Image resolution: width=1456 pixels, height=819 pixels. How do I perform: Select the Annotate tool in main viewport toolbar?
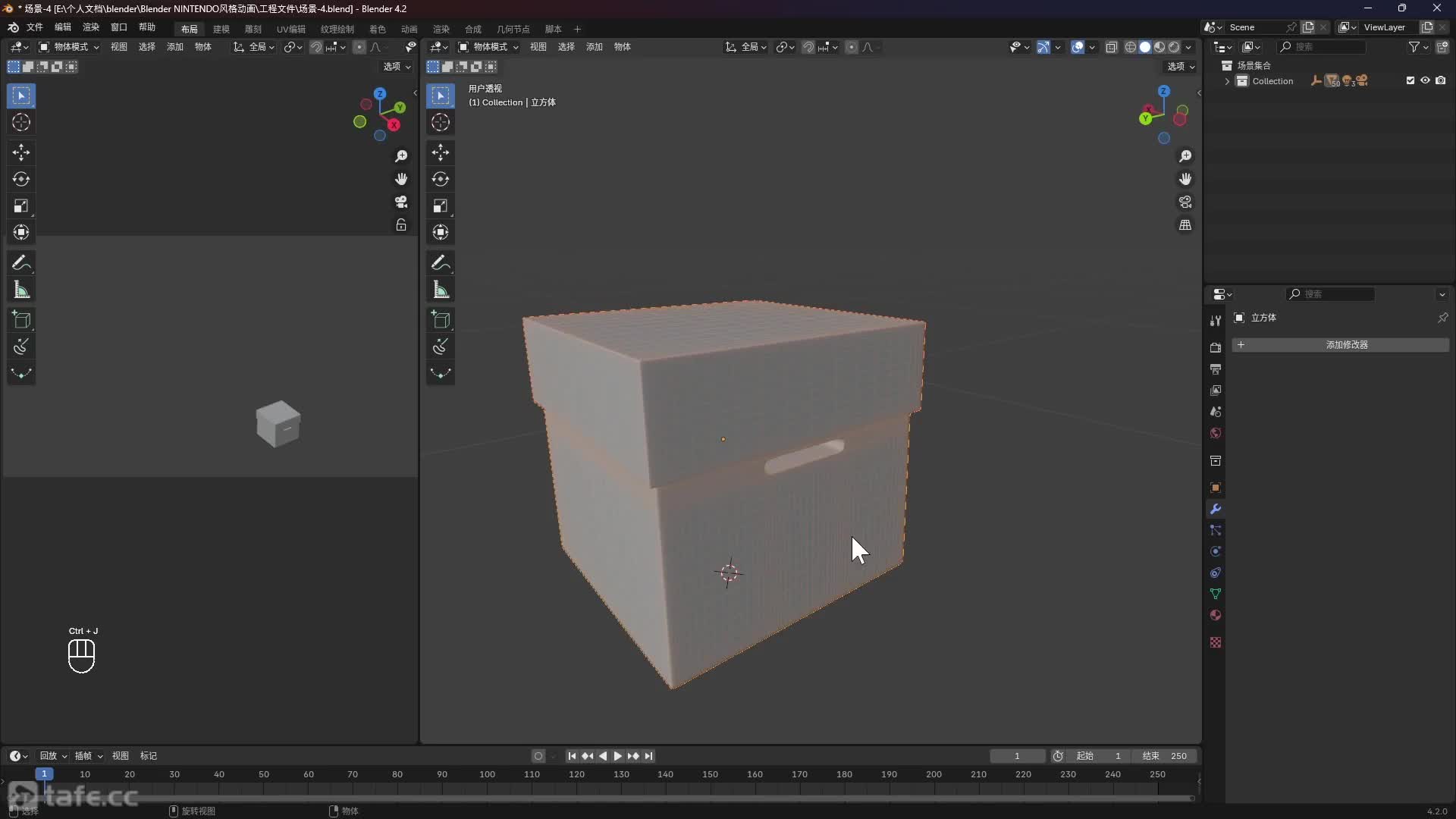441,263
